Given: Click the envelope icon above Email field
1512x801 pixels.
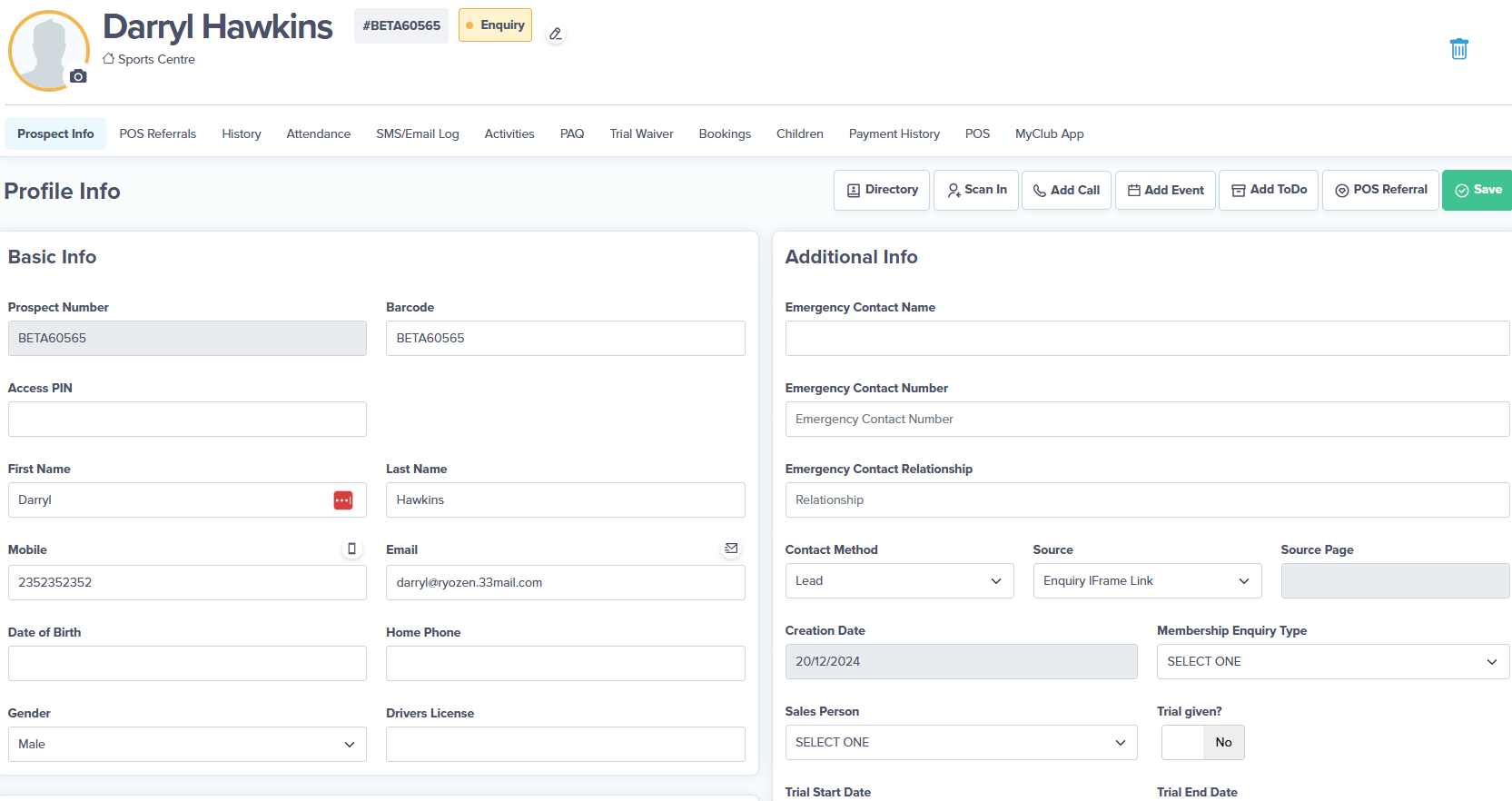Looking at the screenshot, I should (731, 549).
